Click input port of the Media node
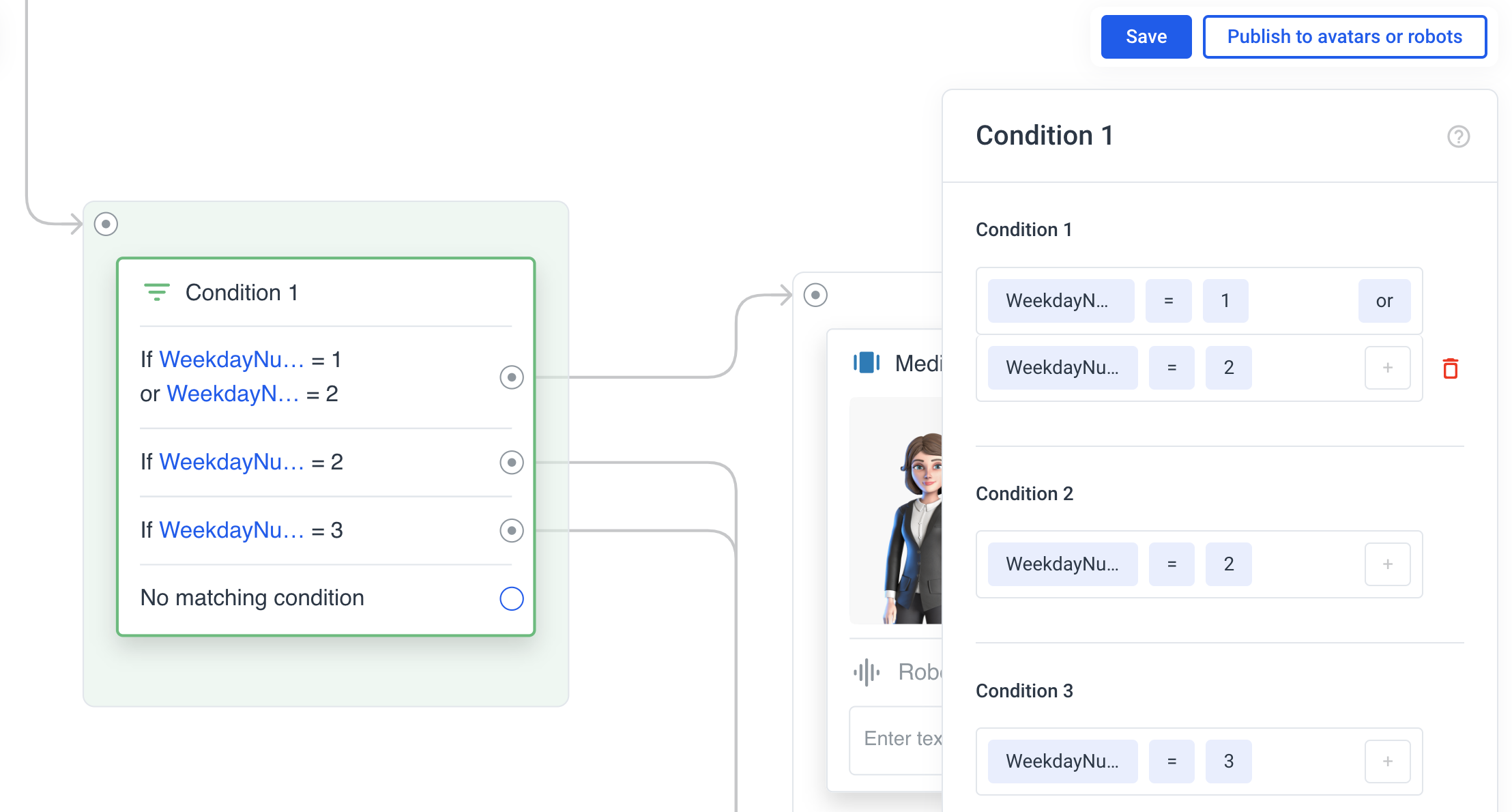1512x812 pixels. coord(815,295)
